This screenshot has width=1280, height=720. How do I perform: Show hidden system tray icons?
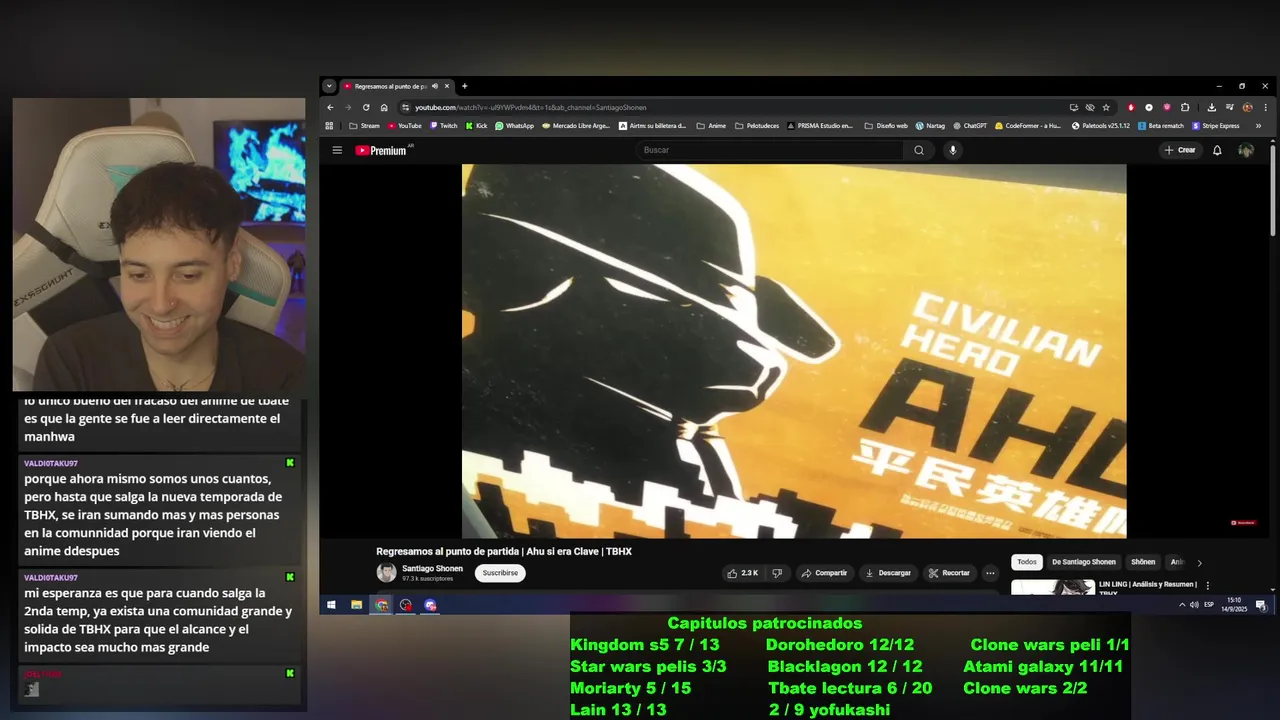tap(1182, 605)
